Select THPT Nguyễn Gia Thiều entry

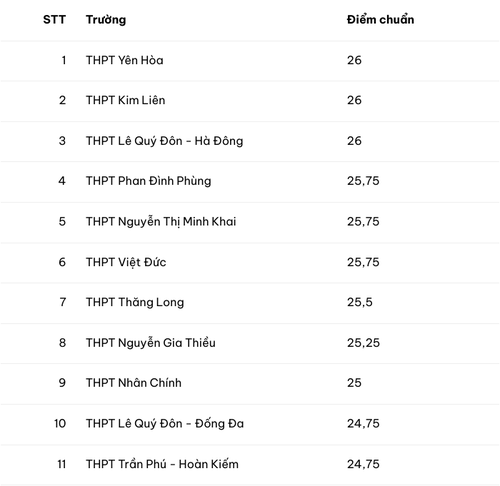(151, 343)
